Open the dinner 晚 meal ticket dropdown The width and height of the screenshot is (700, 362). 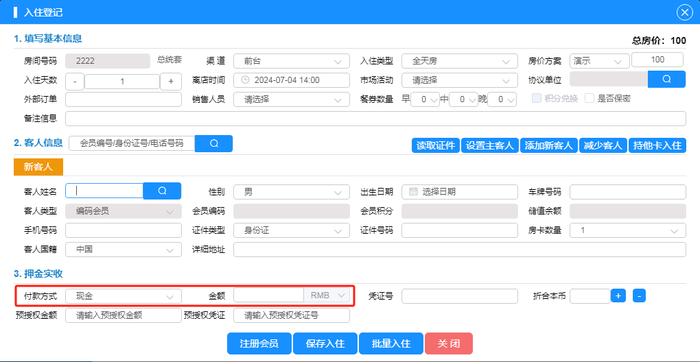click(502, 100)
